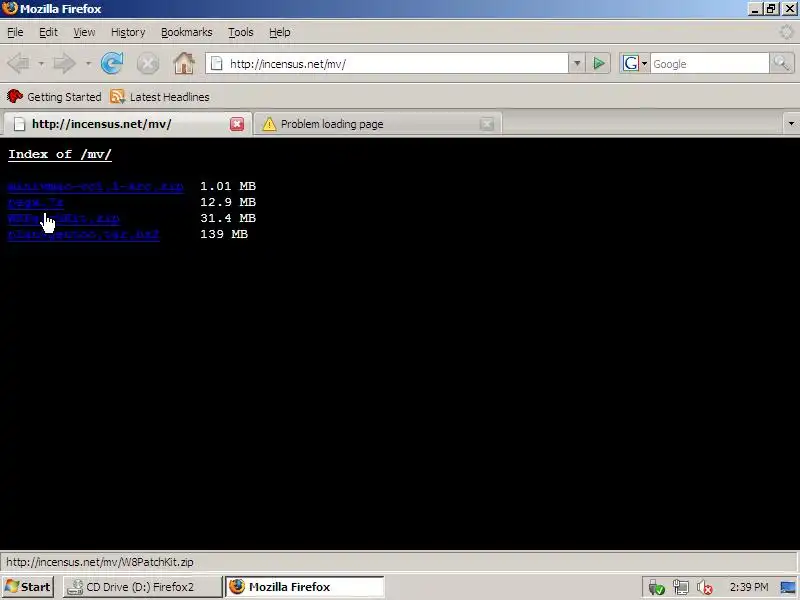Open the Help menu
The width and height of the screenshot is (800, 600).
280,32
